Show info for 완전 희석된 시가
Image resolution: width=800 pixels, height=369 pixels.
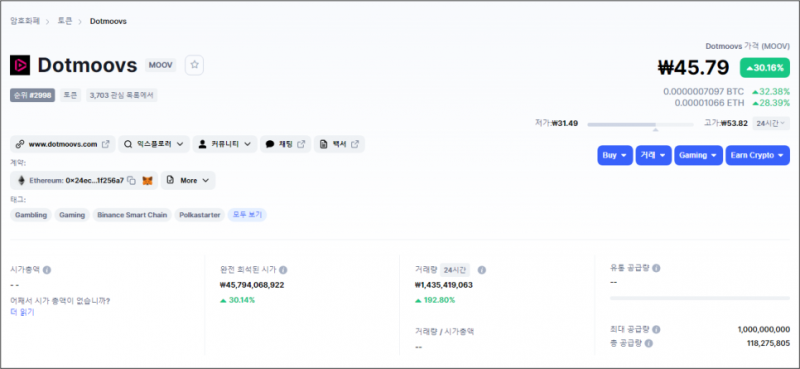(283, 270)
